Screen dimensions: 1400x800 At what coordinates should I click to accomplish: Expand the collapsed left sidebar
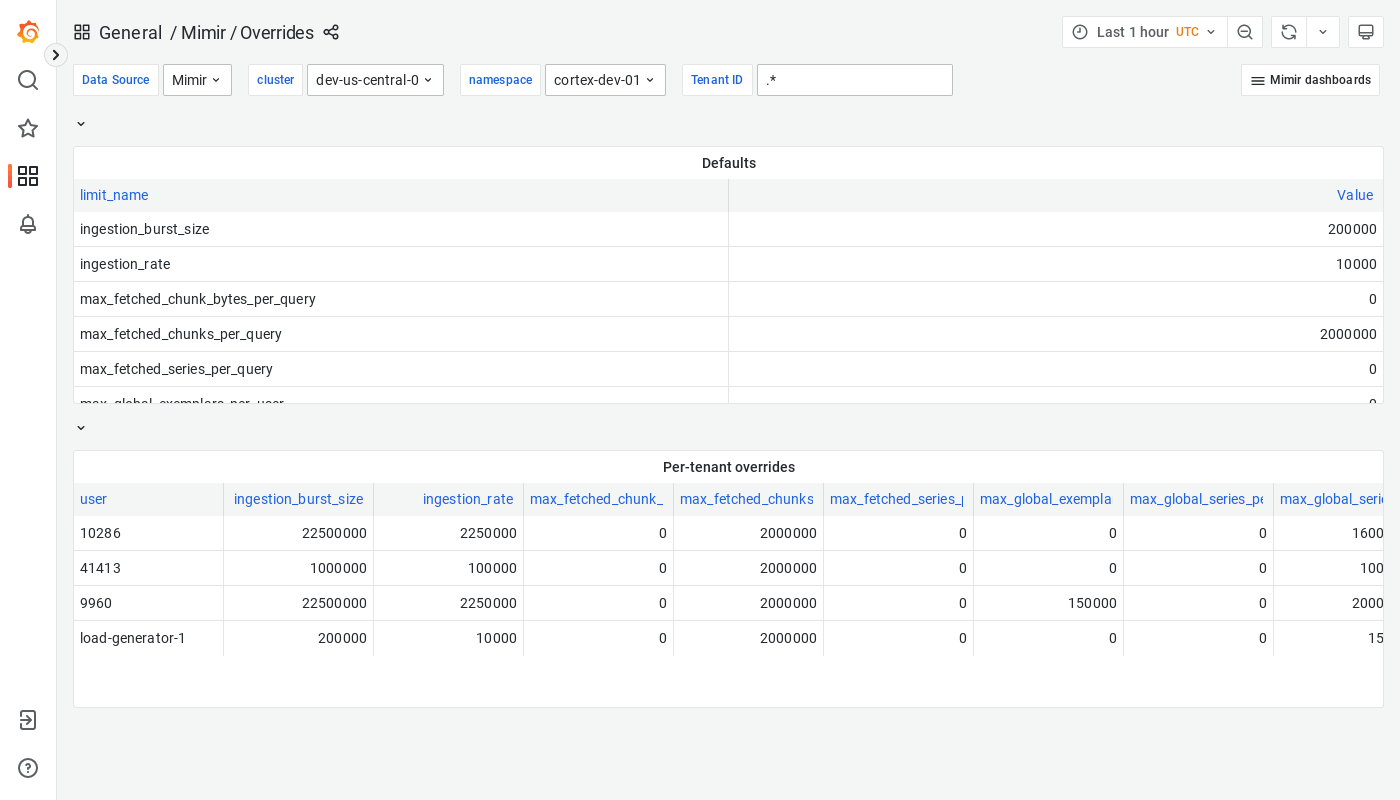[55, 55]
